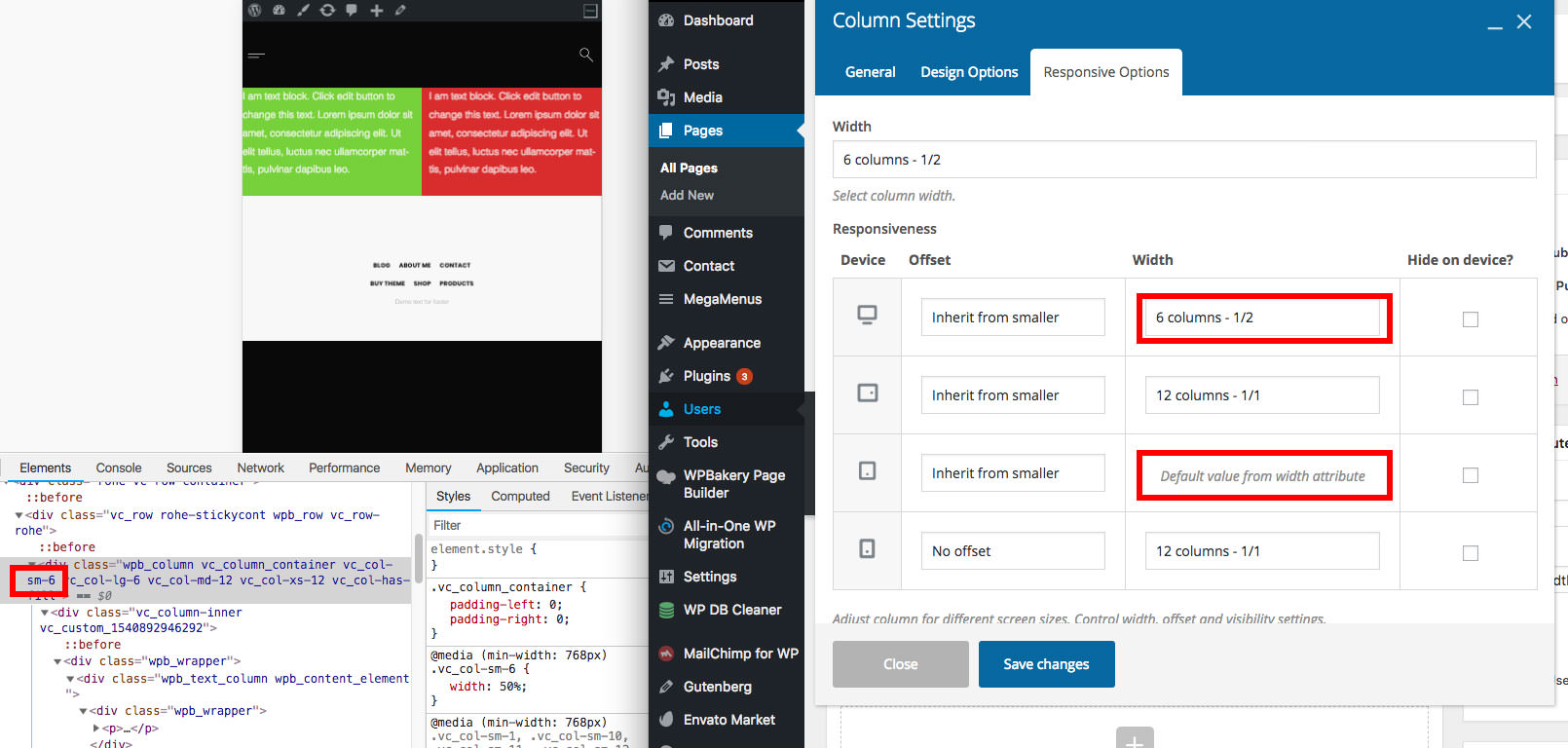Screen dimensions: 1568x748
Task: Open the site search magnifier icon
Action: click(585, 55)
